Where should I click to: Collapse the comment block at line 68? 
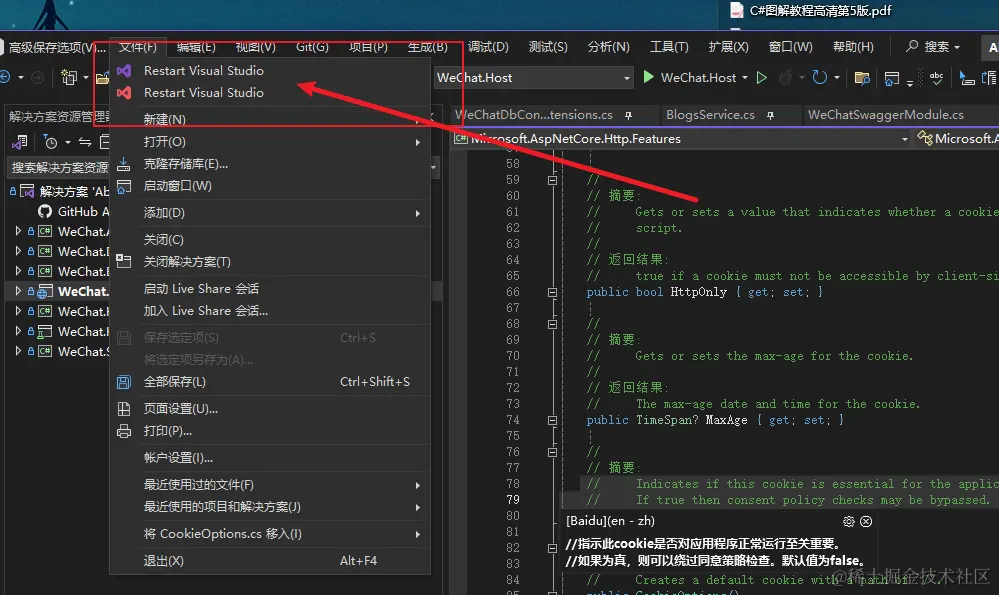[552, 324]
